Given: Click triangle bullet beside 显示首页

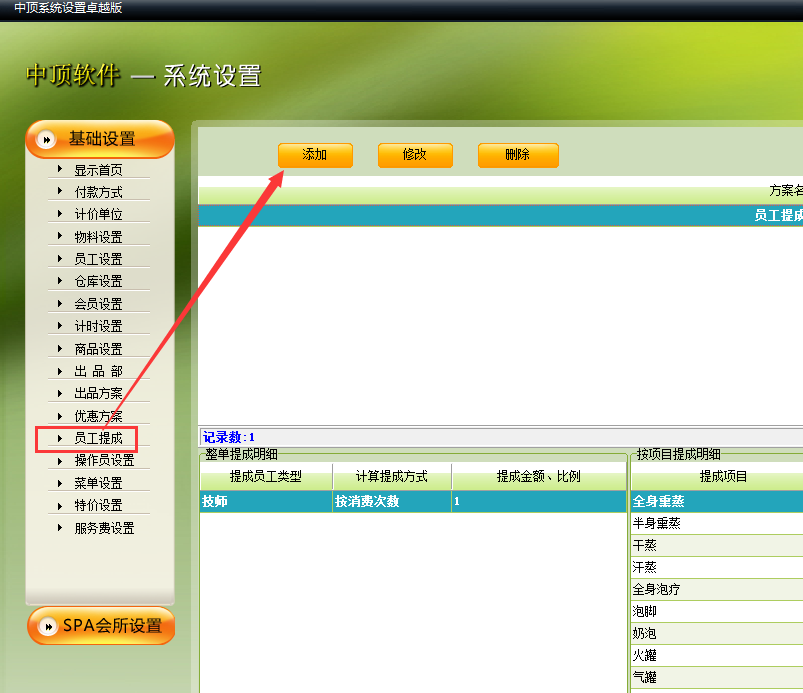Looking at the screenshot, I should coord(60,169).
